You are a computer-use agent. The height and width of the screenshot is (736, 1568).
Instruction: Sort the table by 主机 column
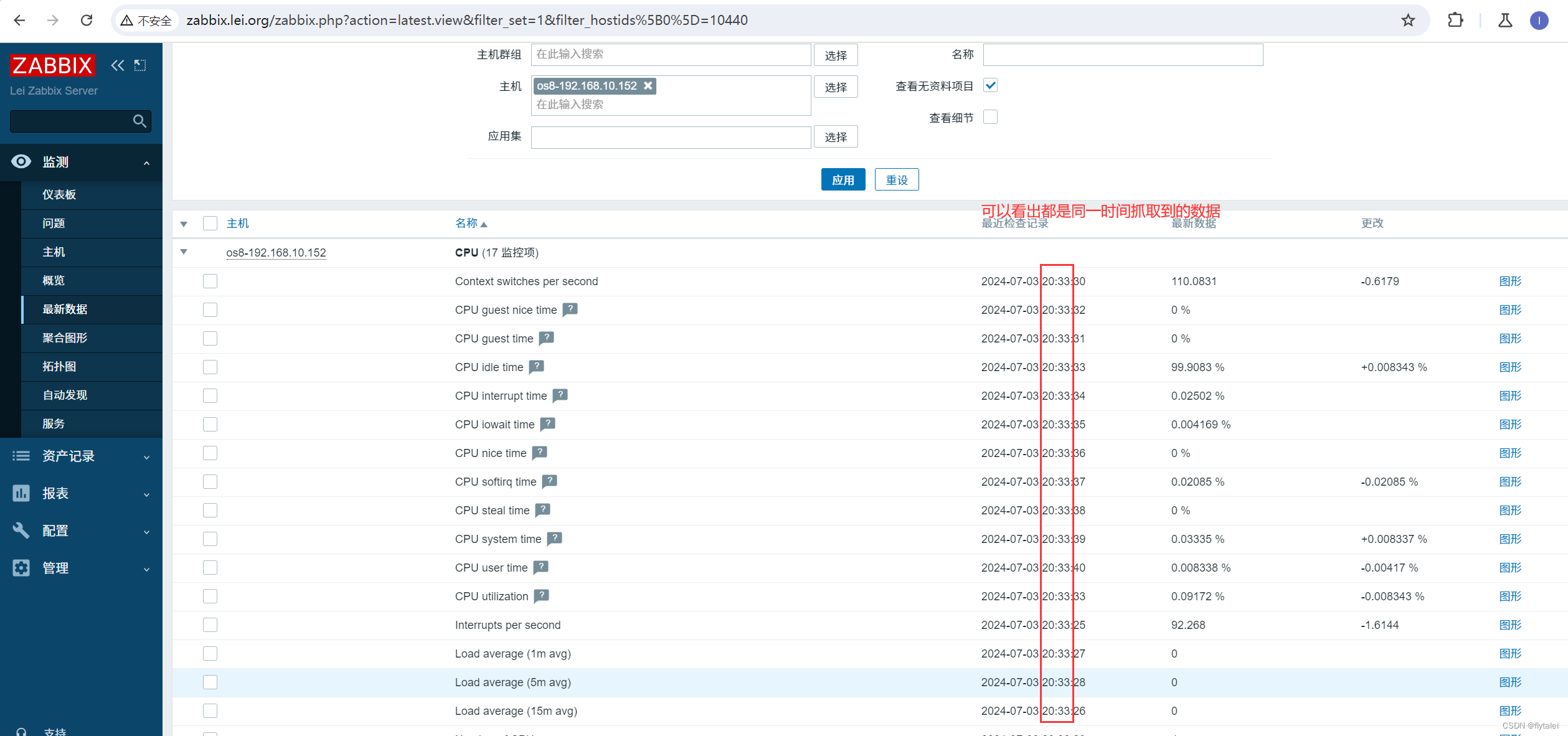237,224
